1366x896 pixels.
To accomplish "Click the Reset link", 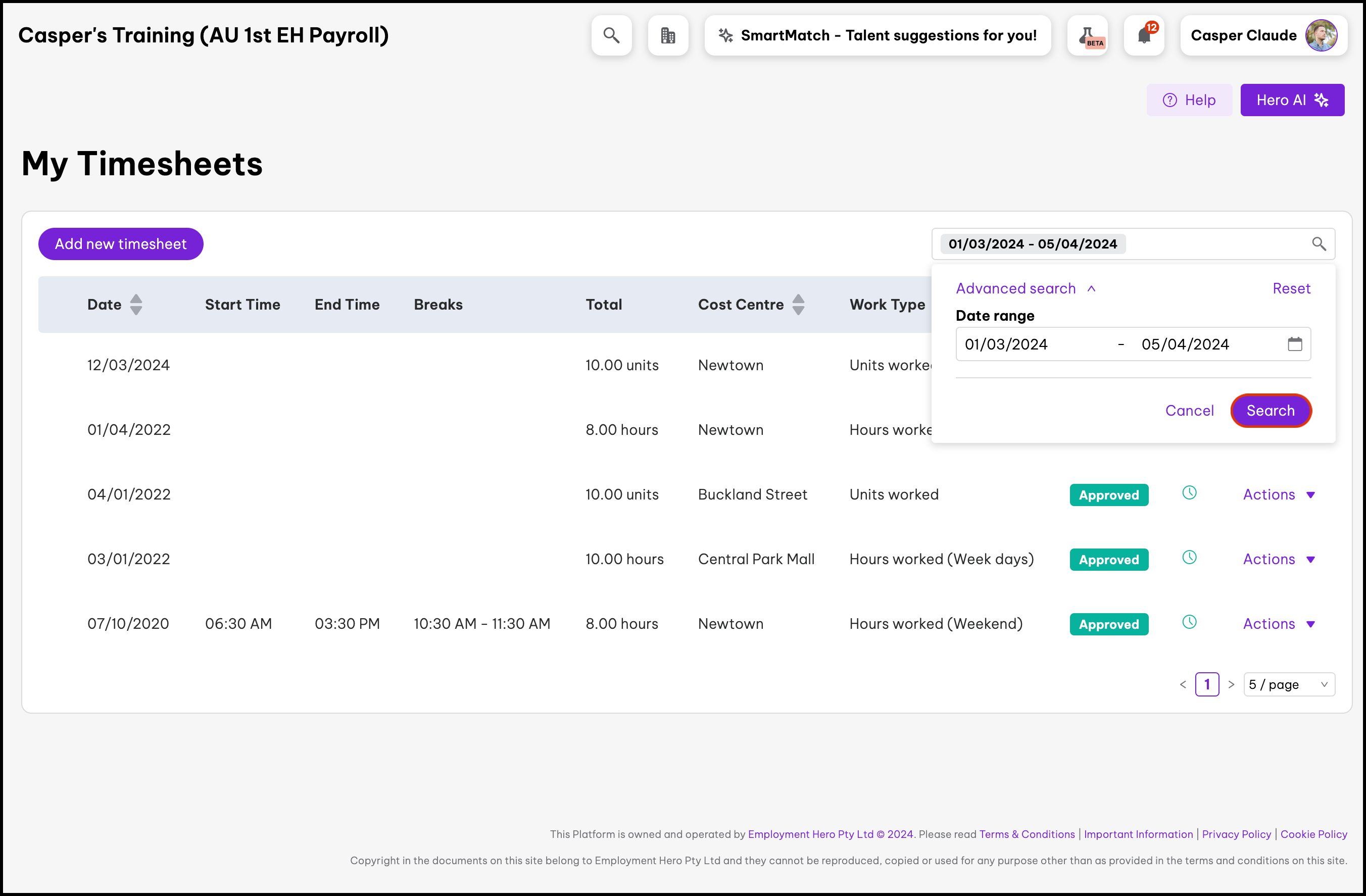I will click(x=1291, y=289).
